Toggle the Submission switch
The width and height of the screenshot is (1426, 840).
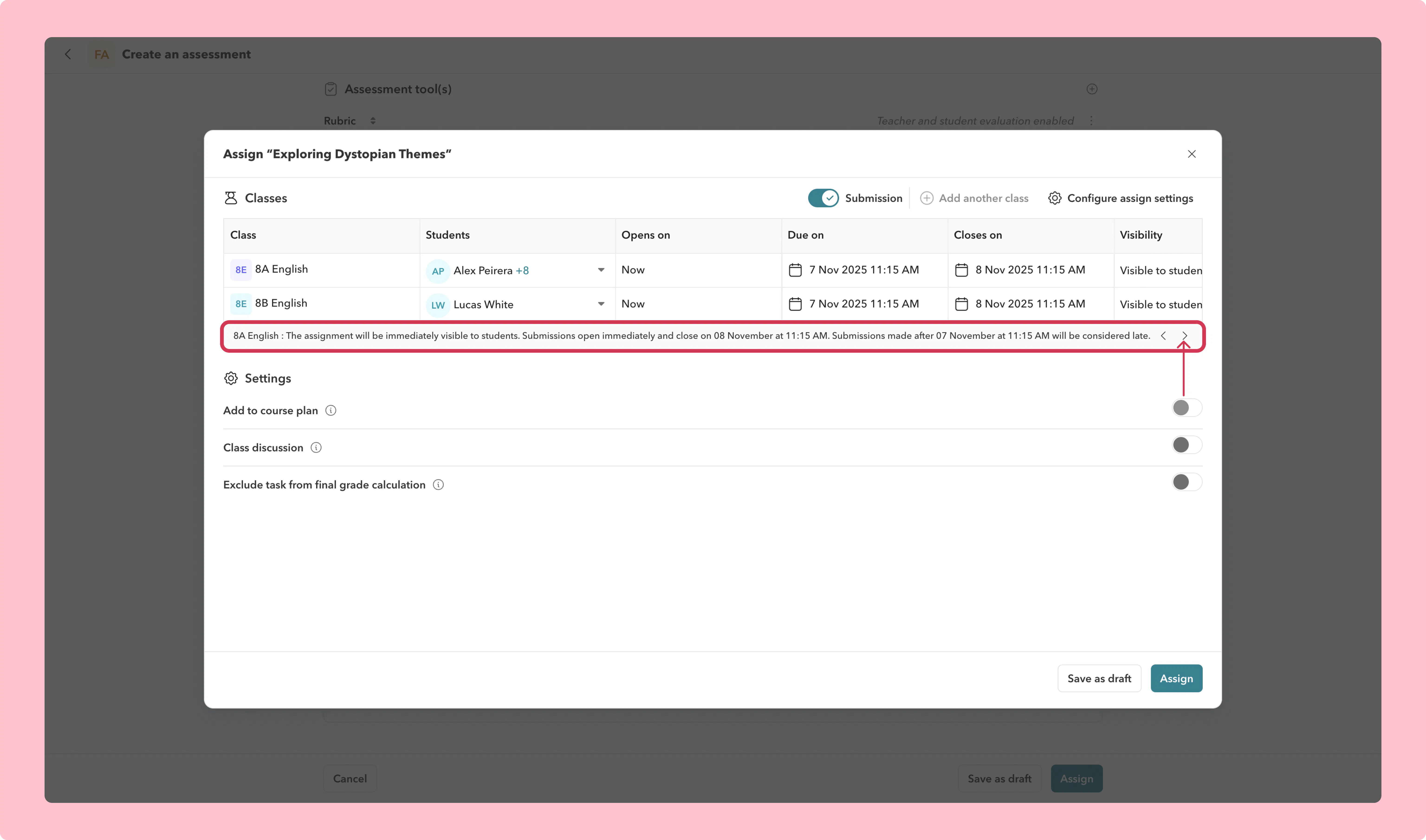click(823, 198)
